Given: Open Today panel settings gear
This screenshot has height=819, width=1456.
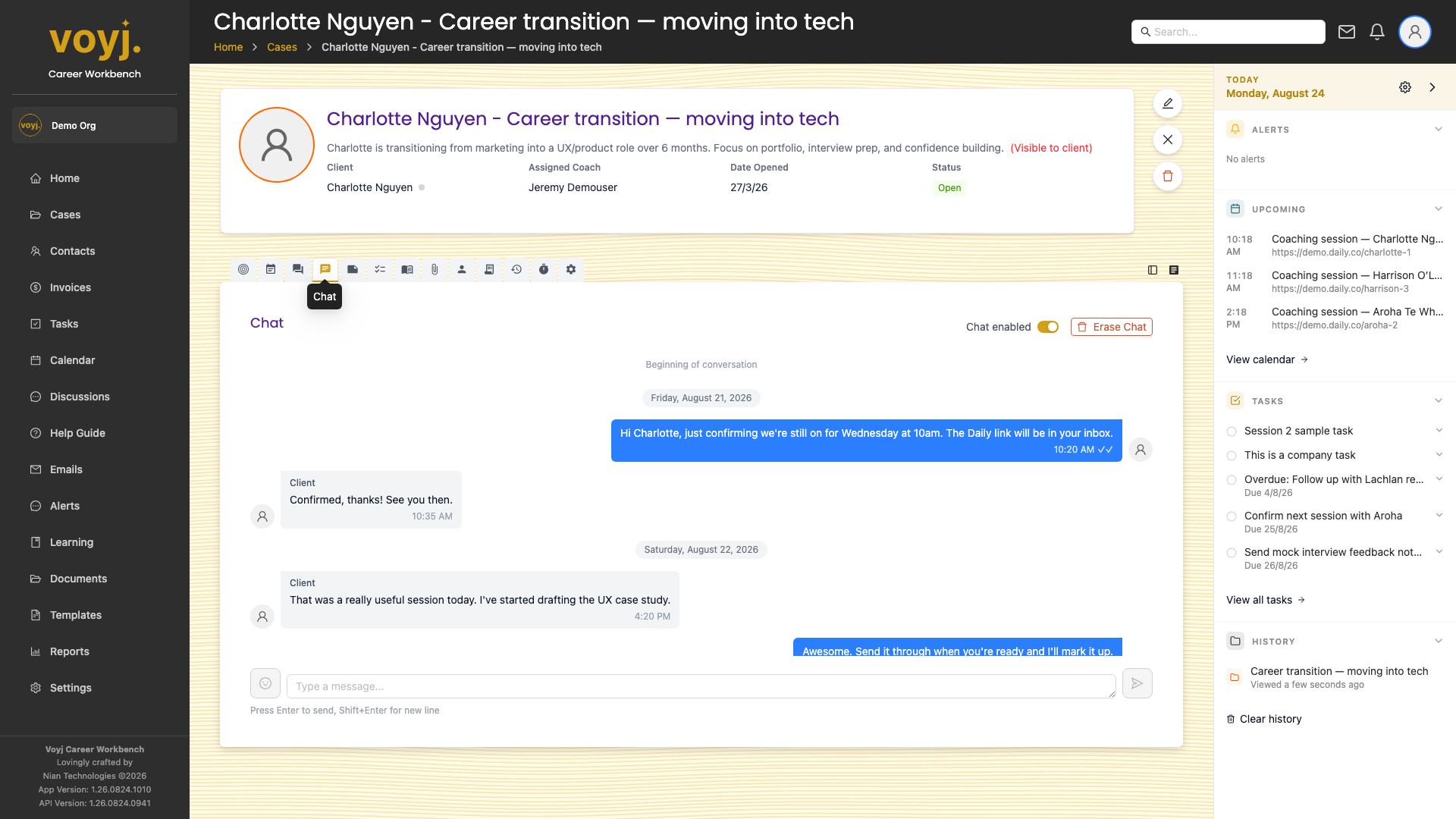Looking at the screenshot, I should [x=1405, y=87].
